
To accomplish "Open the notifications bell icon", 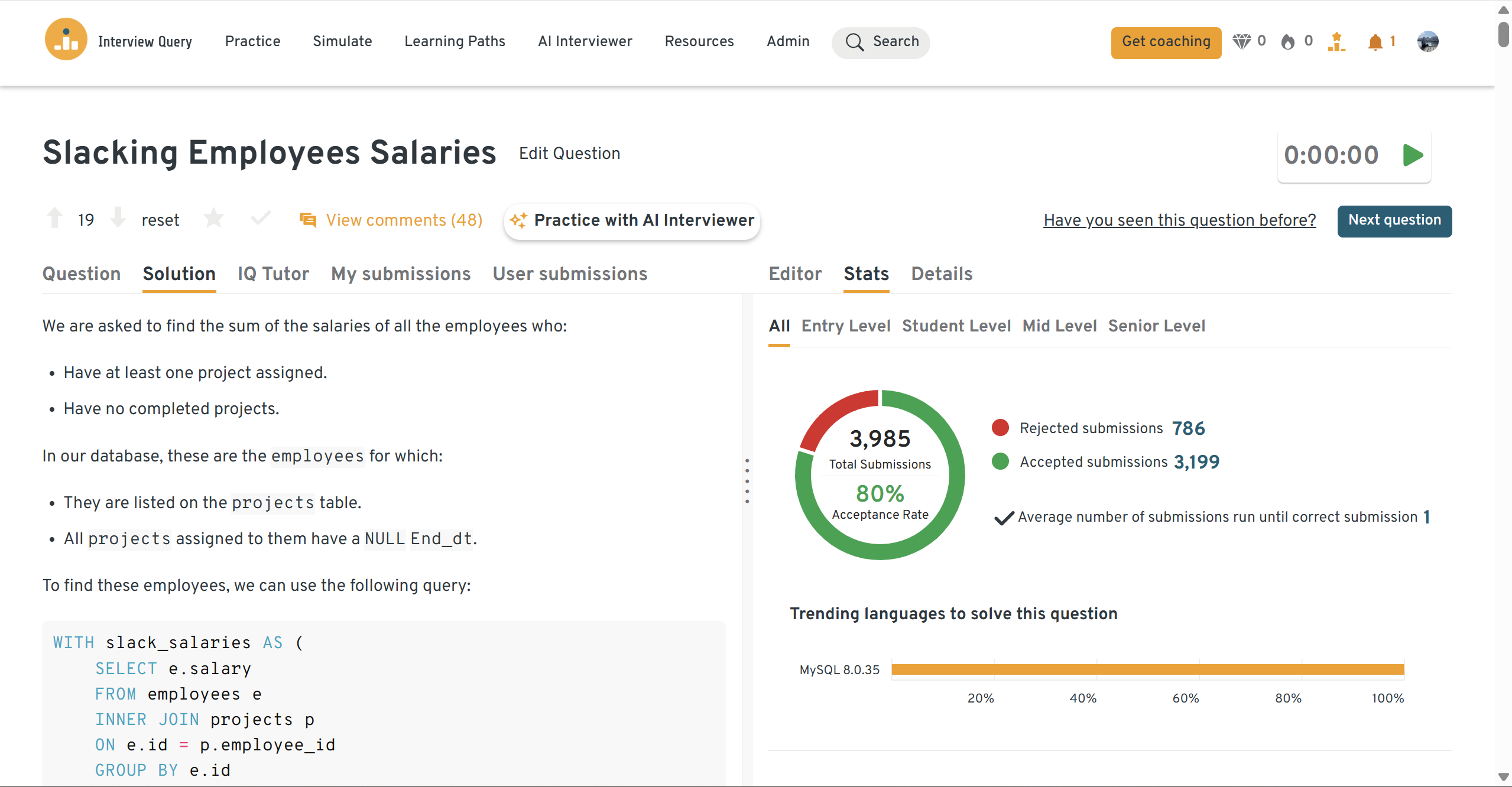I will click(x=1375, y=42).
